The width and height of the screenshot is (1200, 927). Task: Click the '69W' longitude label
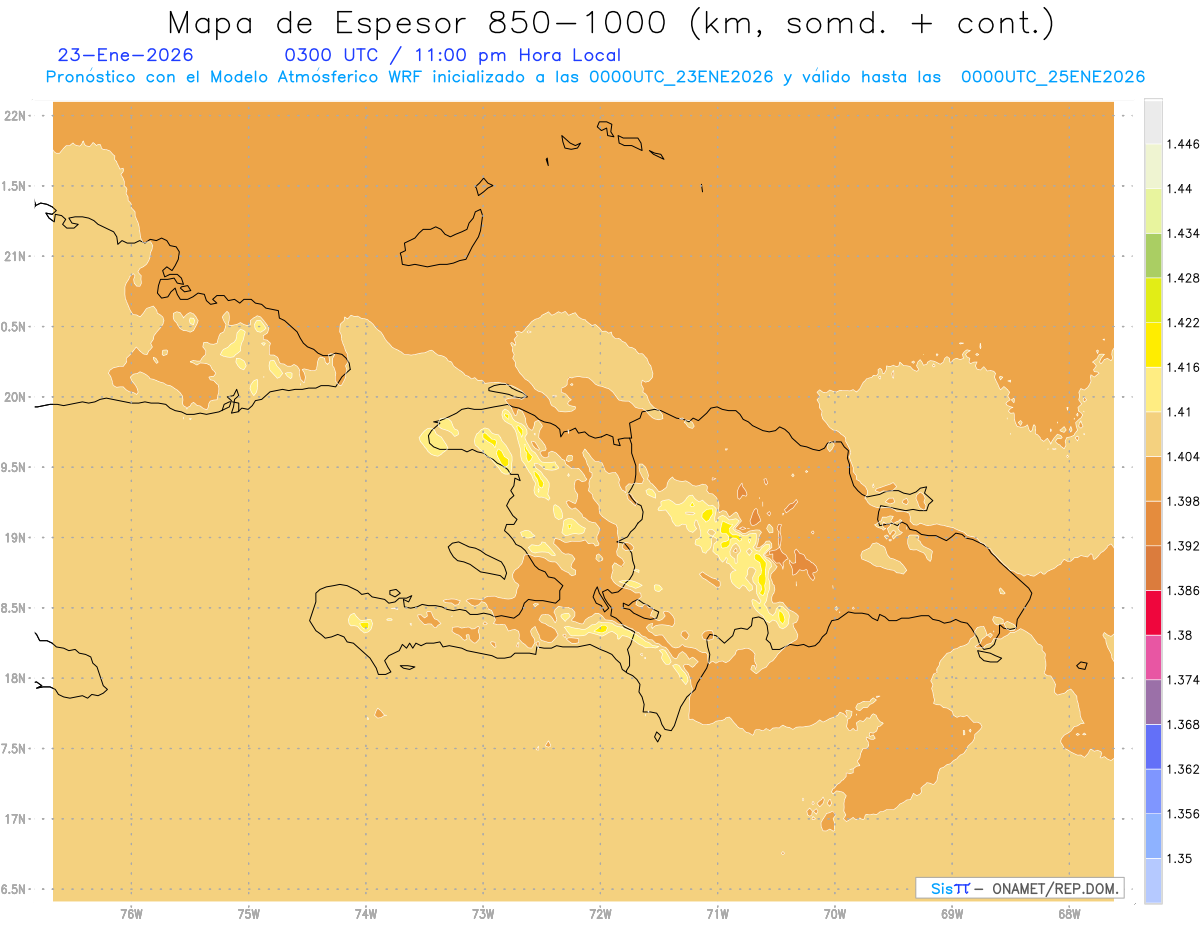point(952,914)
